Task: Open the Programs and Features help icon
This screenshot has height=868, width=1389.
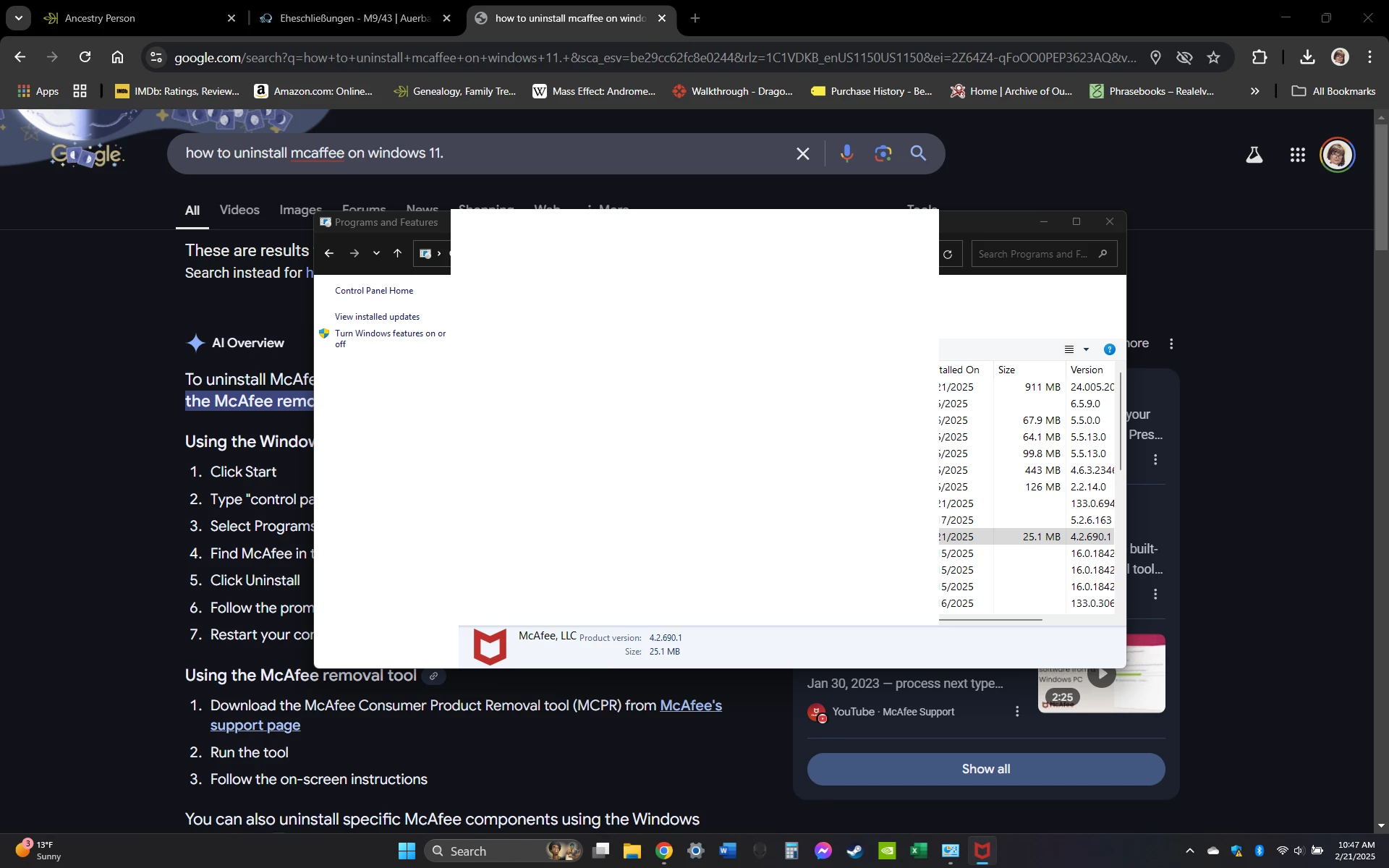Action: coord(1109,349)
